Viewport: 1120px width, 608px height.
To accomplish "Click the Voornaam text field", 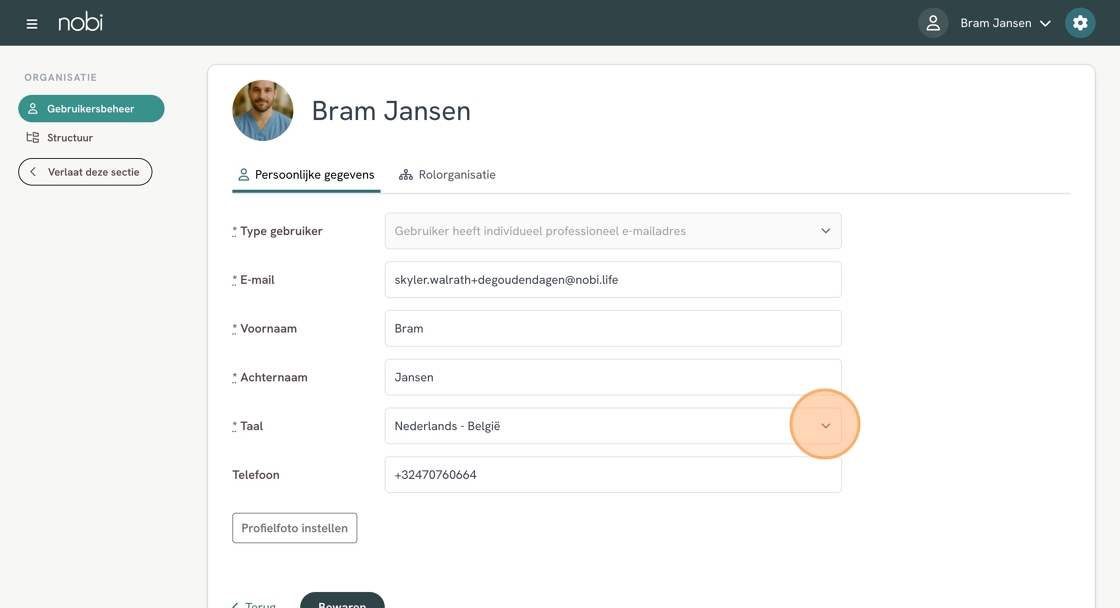I will [x=612, y=329].
